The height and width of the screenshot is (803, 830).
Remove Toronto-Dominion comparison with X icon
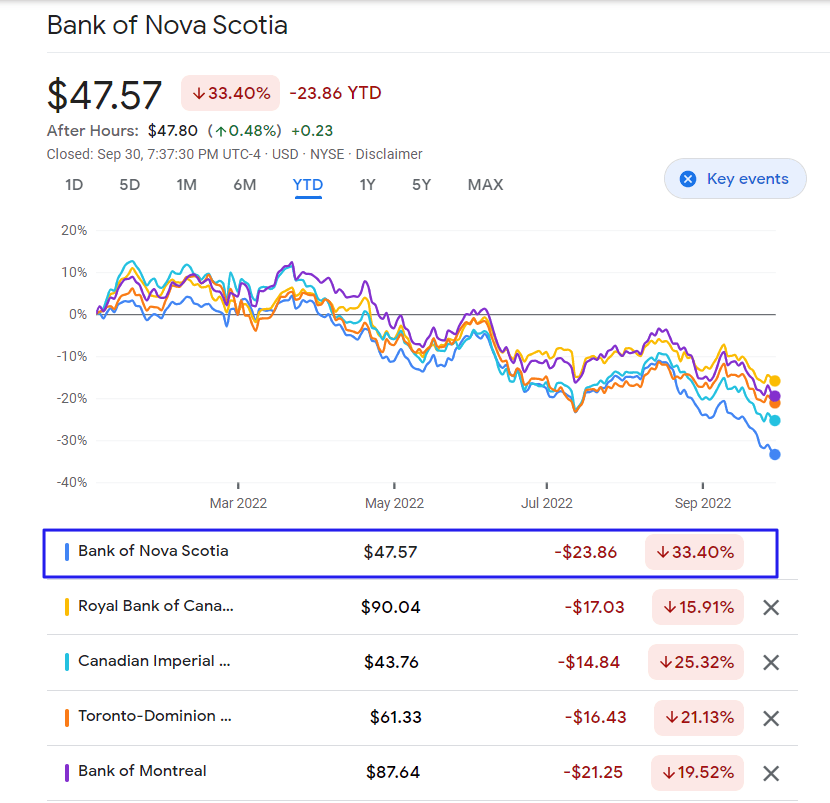point(771,718)
